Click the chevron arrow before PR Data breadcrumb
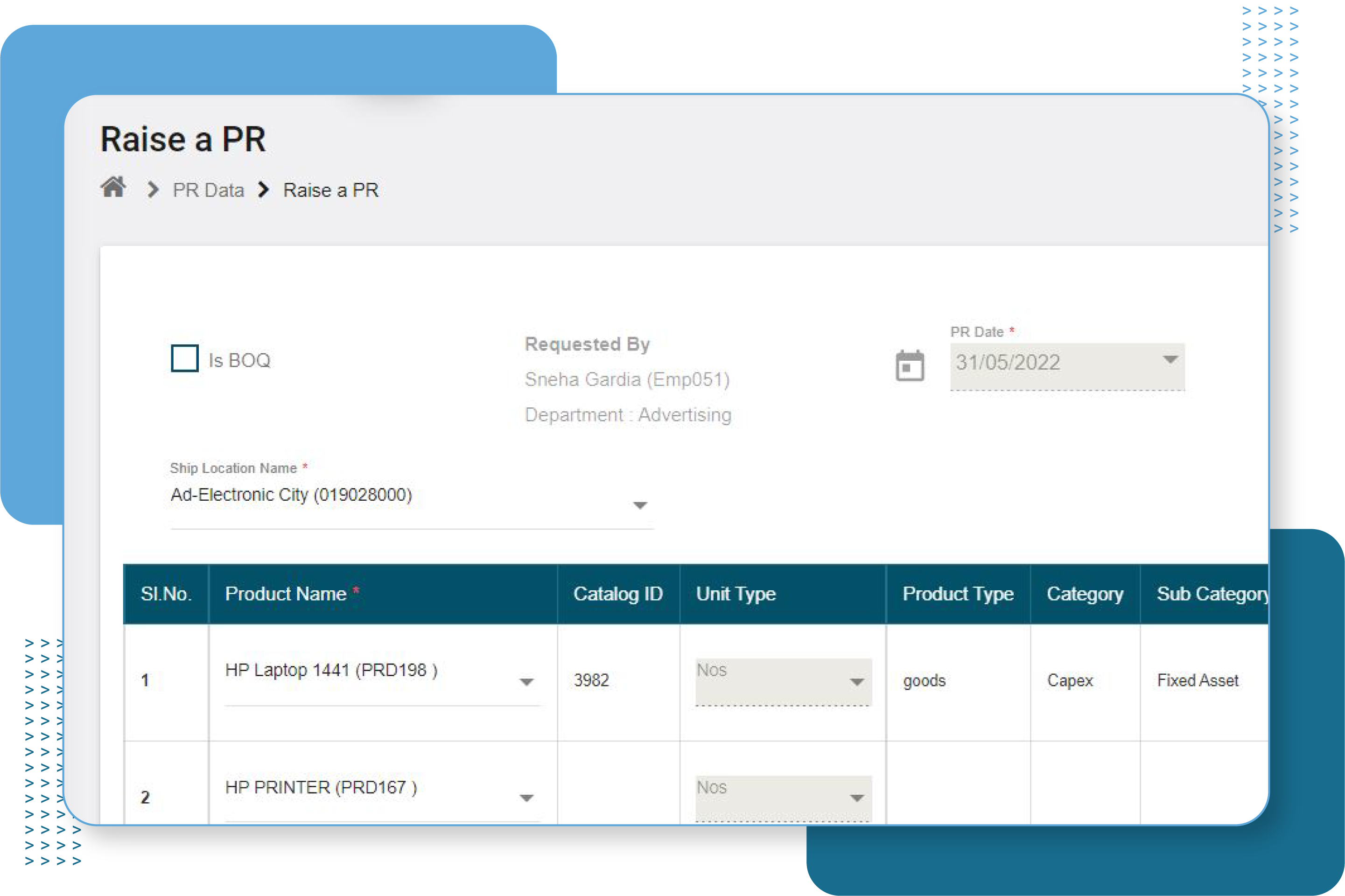Screen dimensions: 1345x896 click(152, 189)
